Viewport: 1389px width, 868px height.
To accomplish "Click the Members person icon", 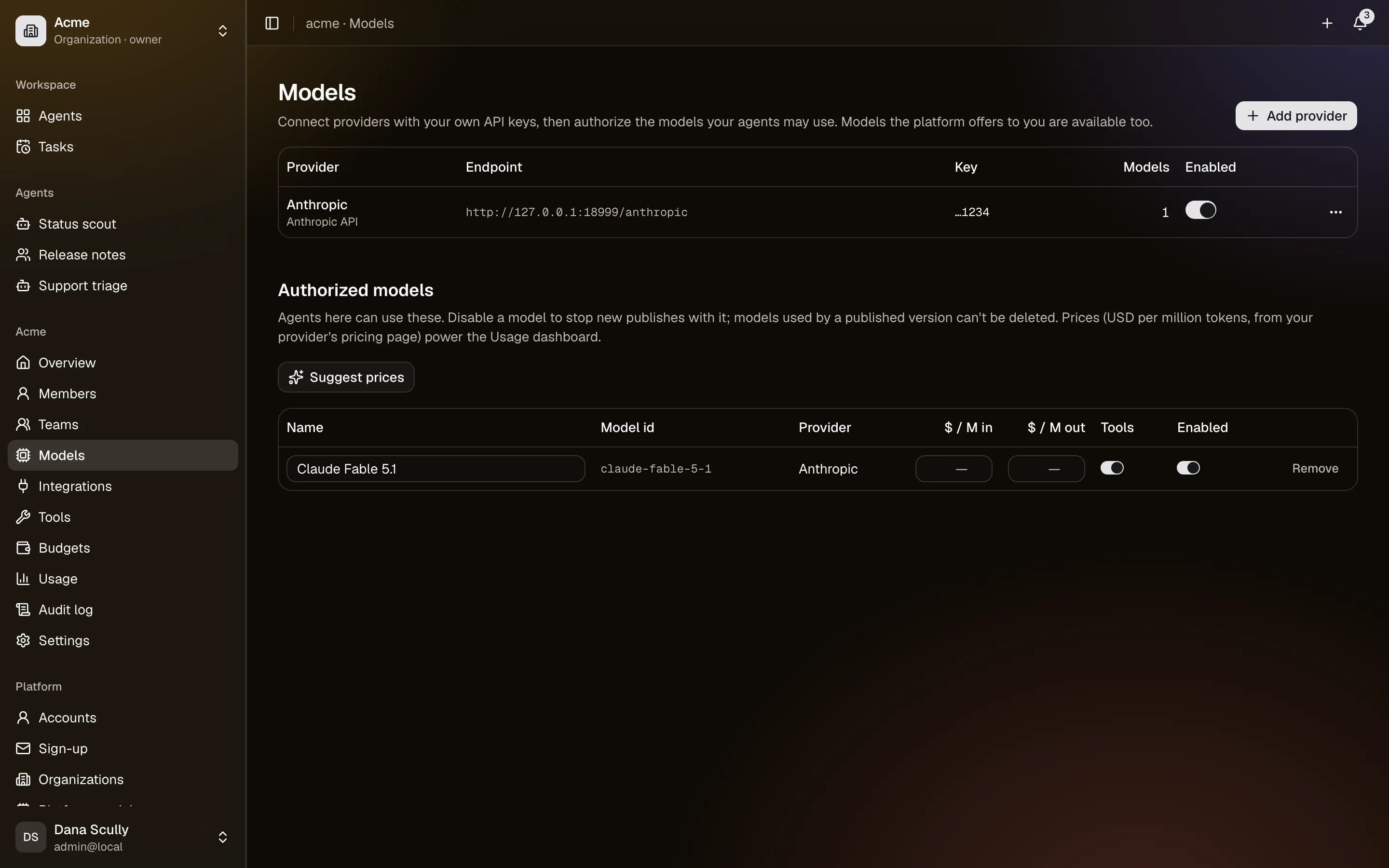I will 23,394.
